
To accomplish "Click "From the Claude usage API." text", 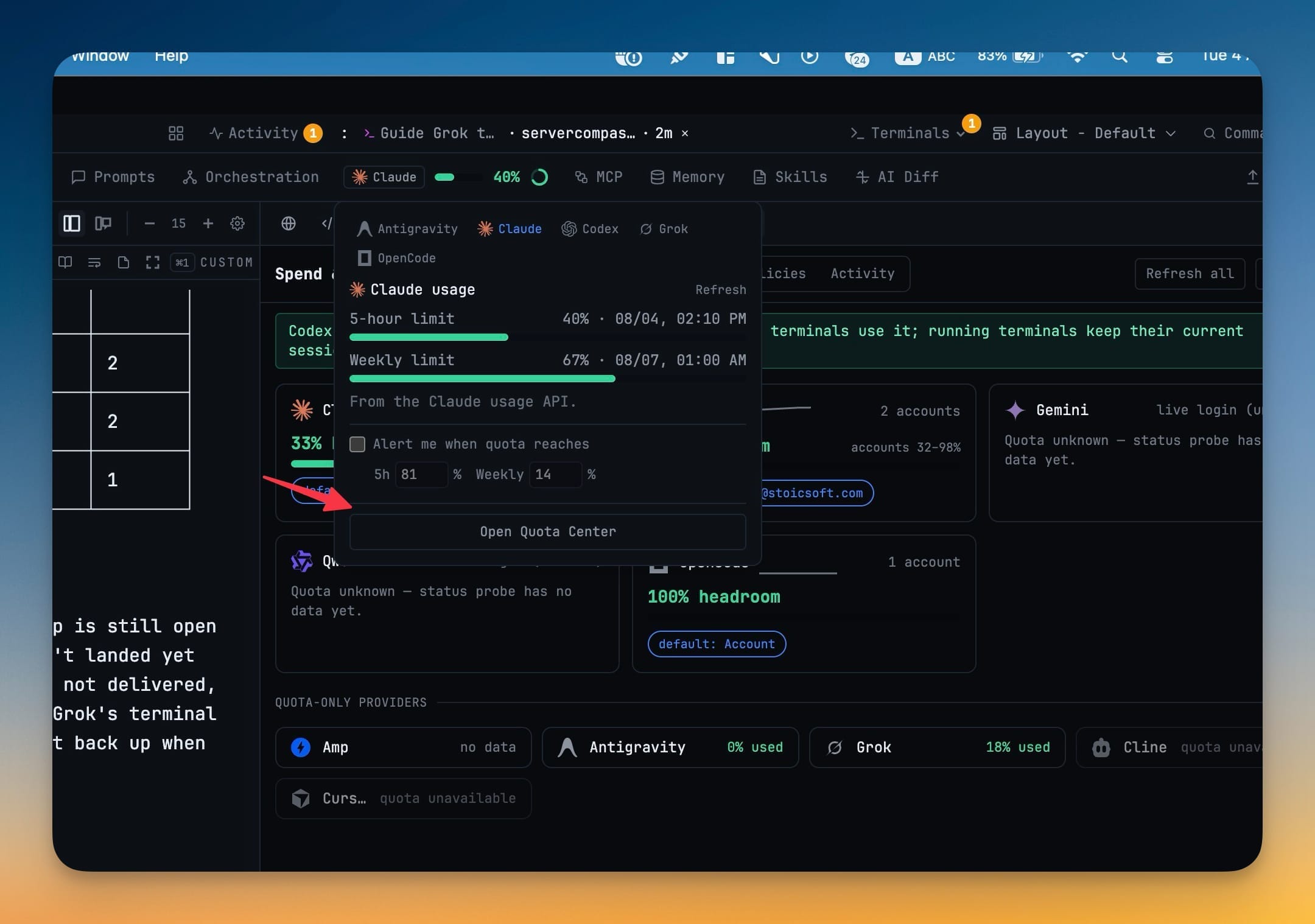I will click(463, 402).
